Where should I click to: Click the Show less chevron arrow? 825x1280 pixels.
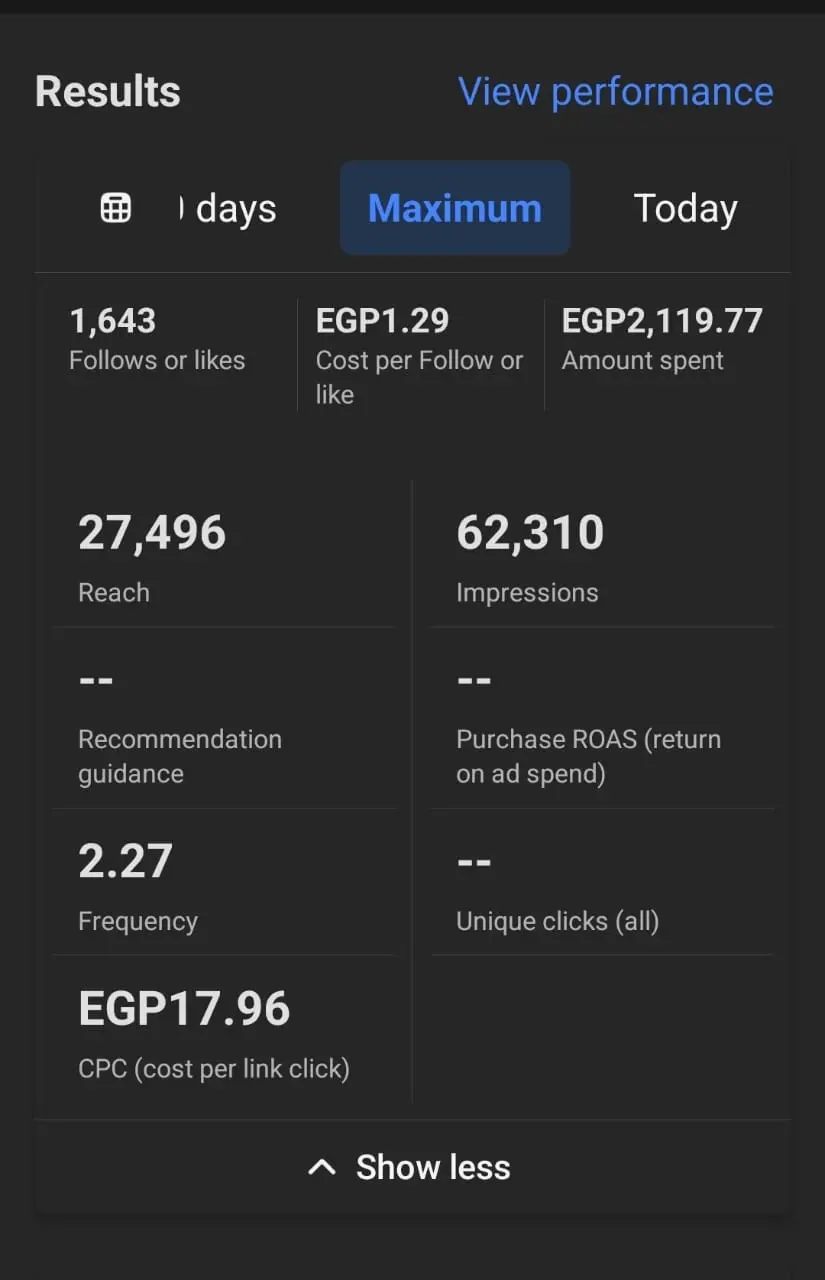tap(321, 1167)
